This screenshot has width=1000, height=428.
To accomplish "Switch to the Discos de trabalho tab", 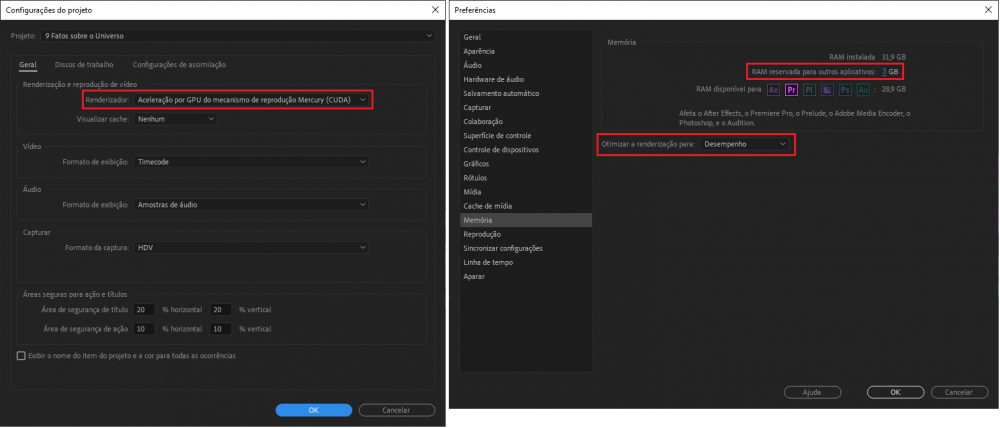I will click(84, 65).
